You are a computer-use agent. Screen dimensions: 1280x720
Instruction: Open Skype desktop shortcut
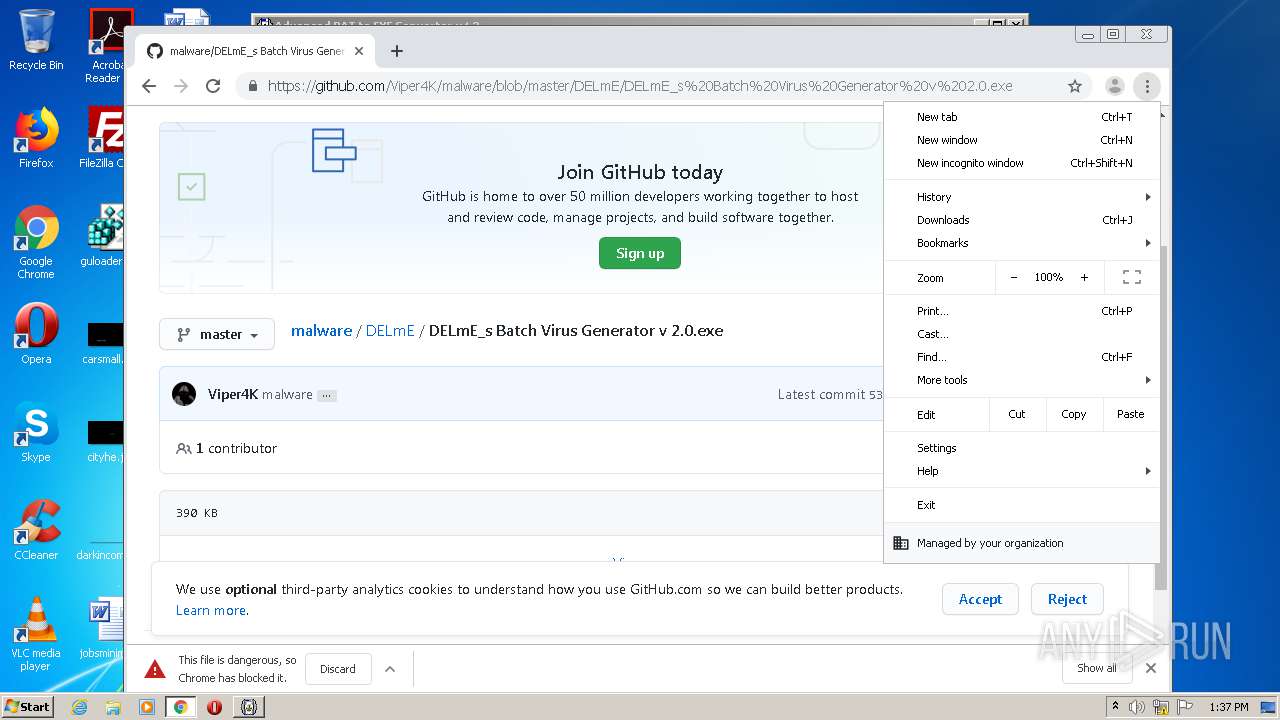click(x=36, y=432)
